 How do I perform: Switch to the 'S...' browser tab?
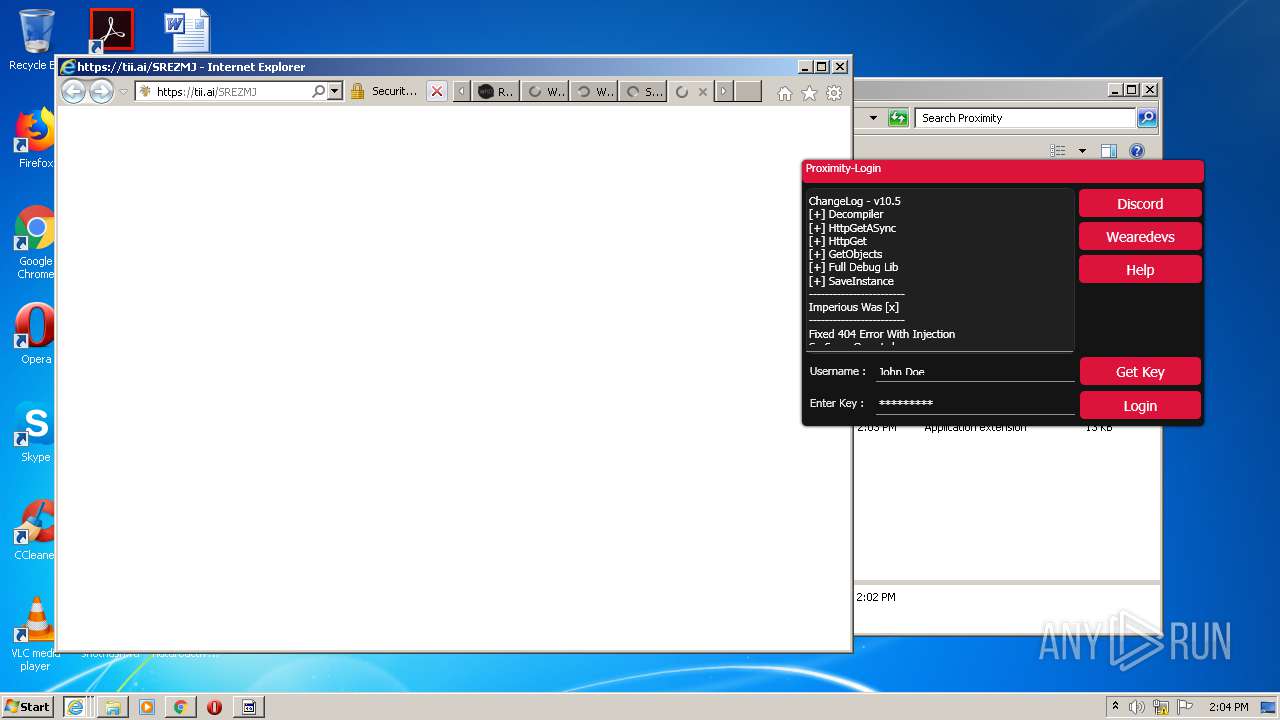642,92
